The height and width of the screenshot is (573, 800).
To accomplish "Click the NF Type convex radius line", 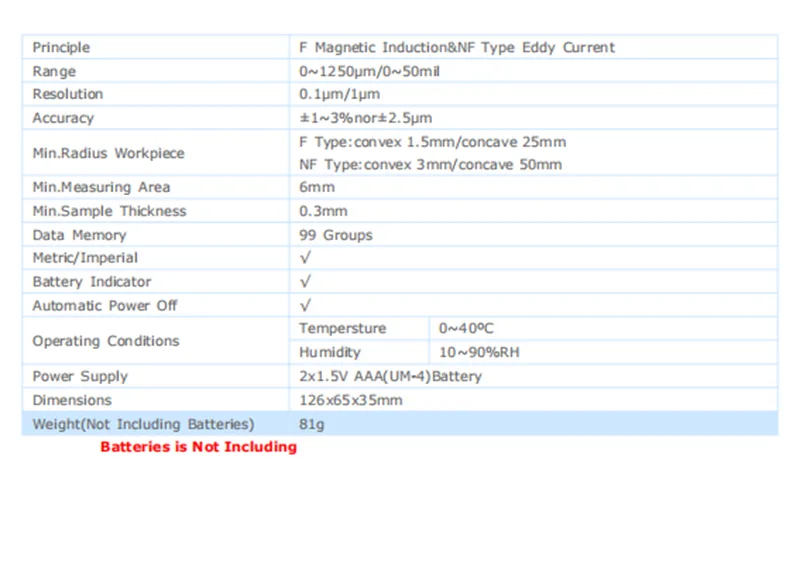I will (431, 165).
